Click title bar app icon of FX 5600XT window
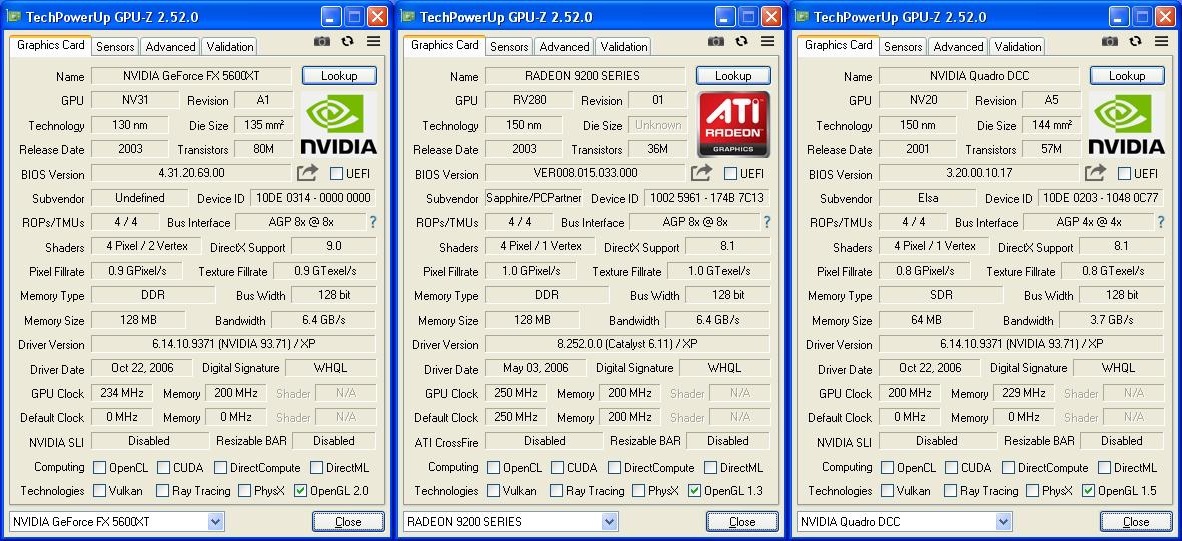The image size is (1182, 541). click(13, 17)
